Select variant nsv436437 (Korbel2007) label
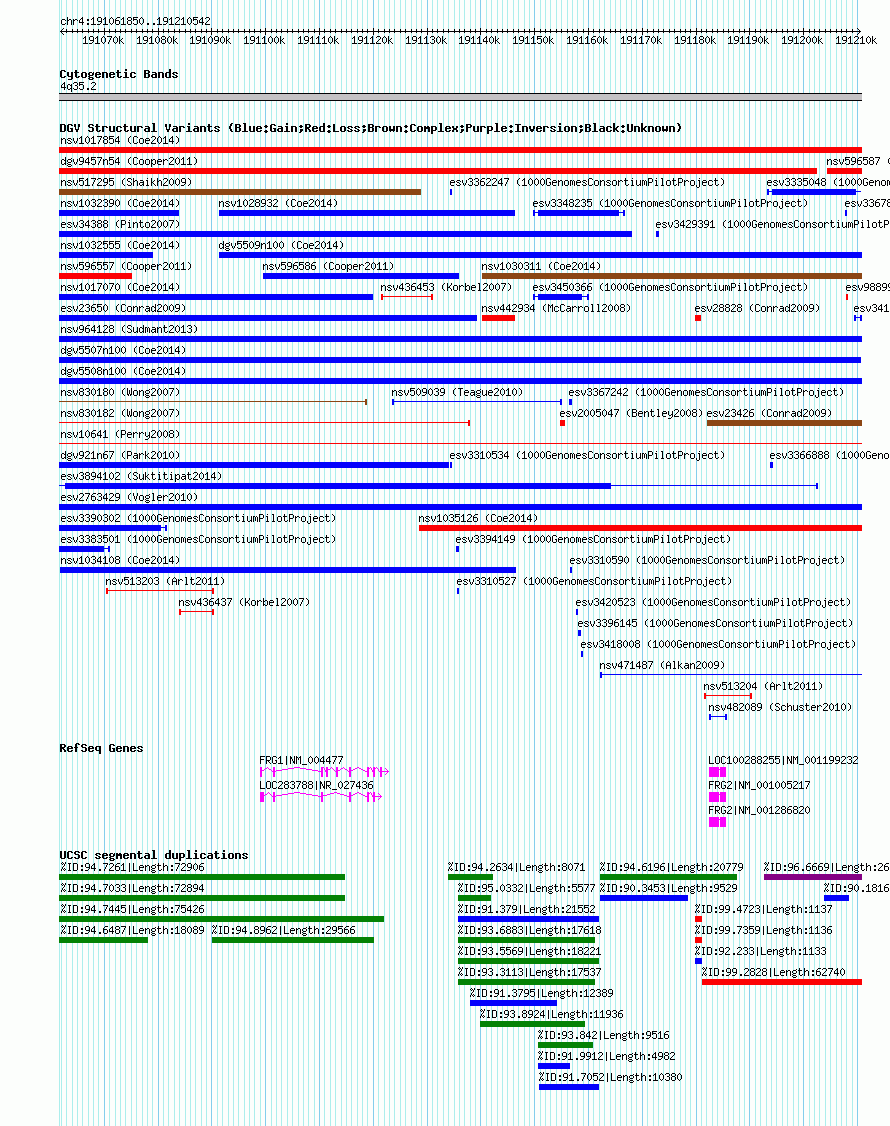This screenshot has height=1126, width=890. tap(244, 602)
